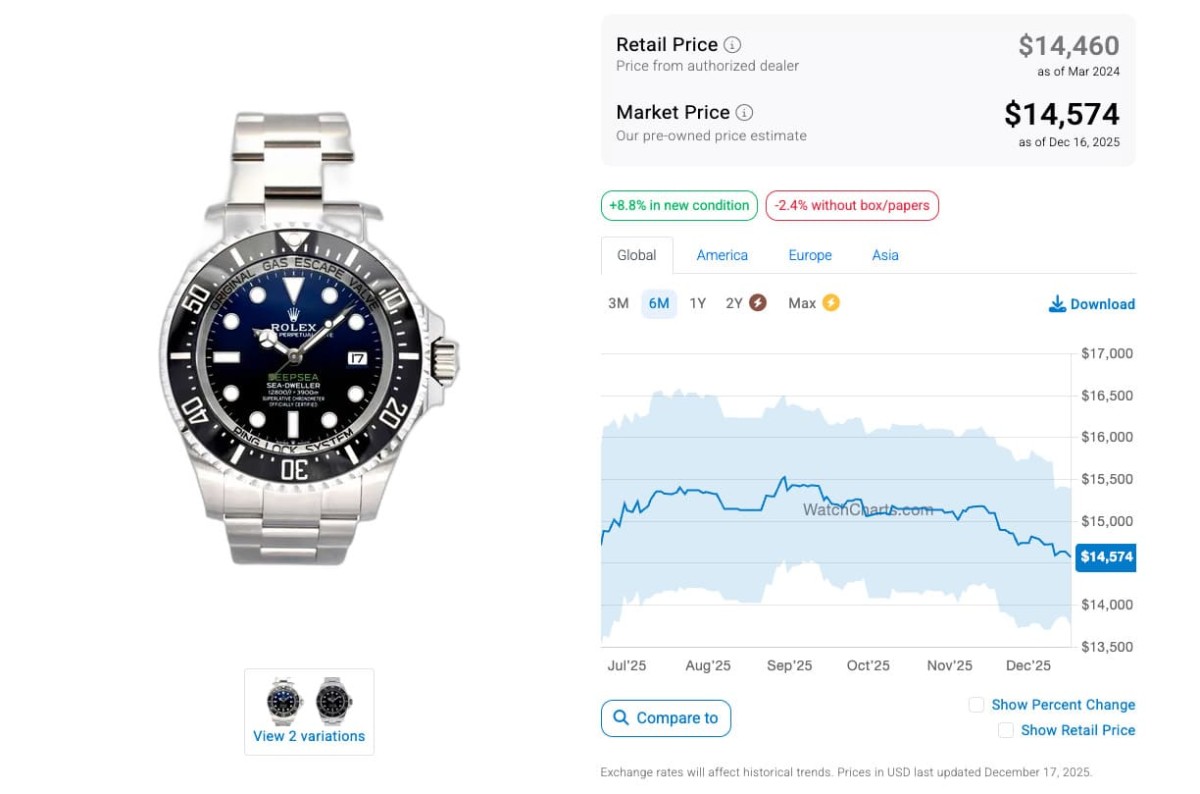This screenshot has height=794, width=1200.
Task: Click the +8.8% in new condition badge
Action: [x=679, y=206]
